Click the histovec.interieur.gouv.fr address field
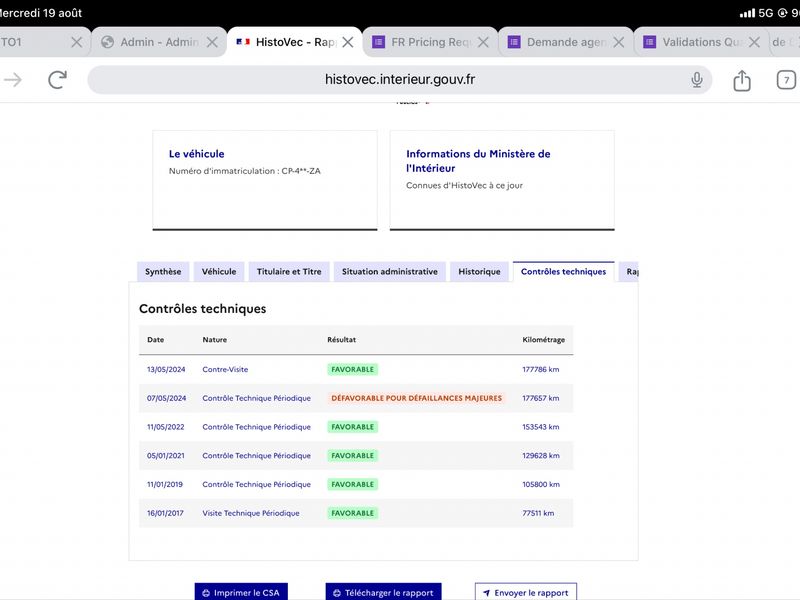 point(399,80)
